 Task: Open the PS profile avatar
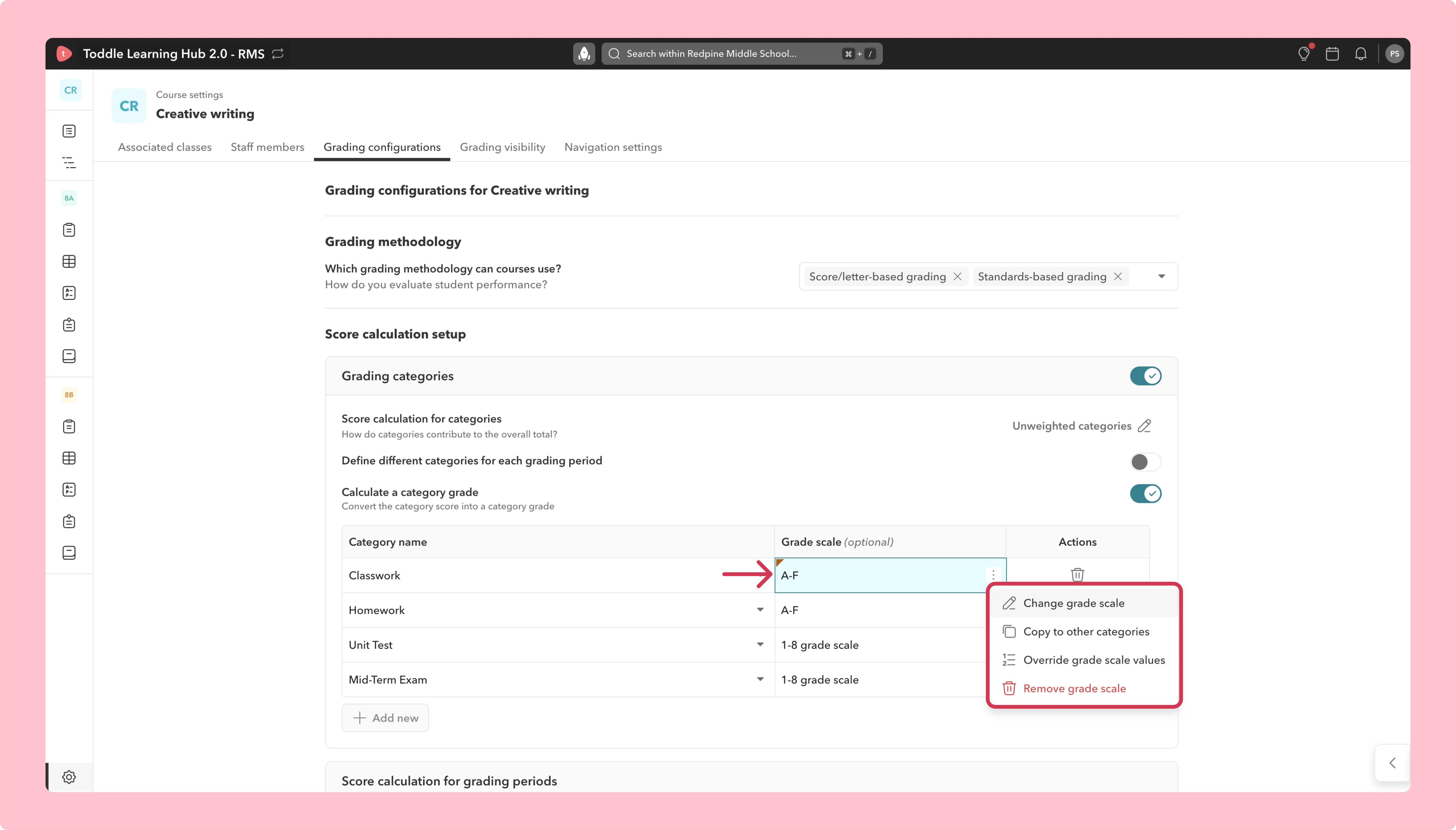1394,54
